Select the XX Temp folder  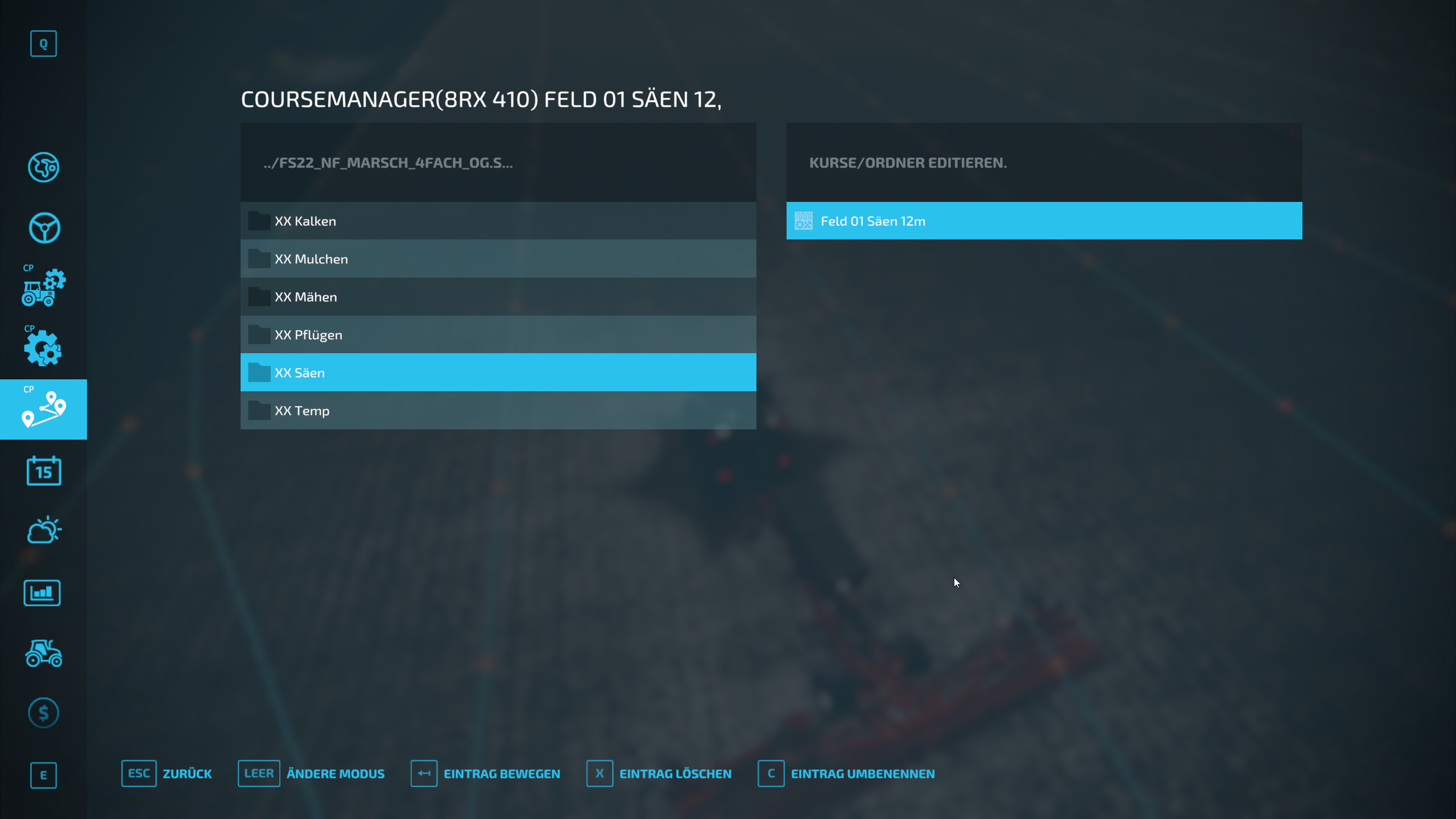[x=498, y=411]
